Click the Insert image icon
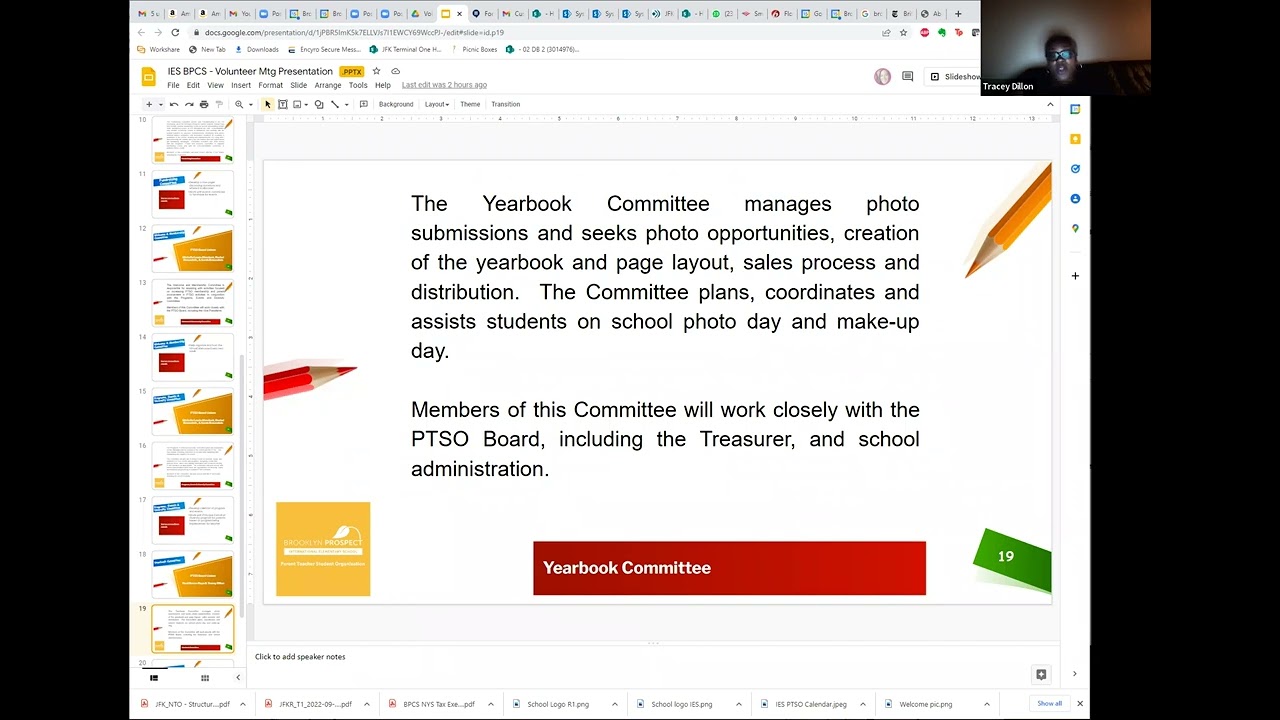 click(x=297, y=104)
